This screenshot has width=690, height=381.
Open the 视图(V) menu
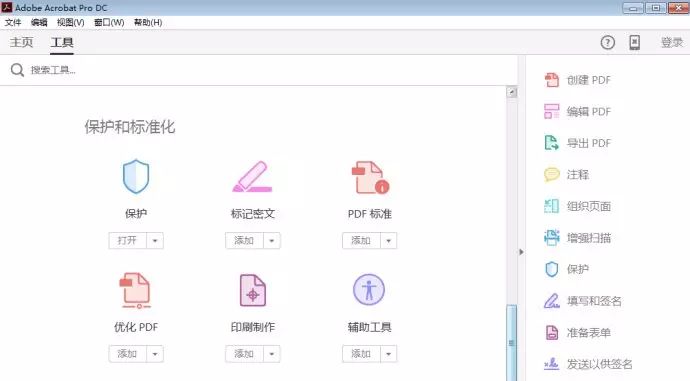tap(70, 22)
